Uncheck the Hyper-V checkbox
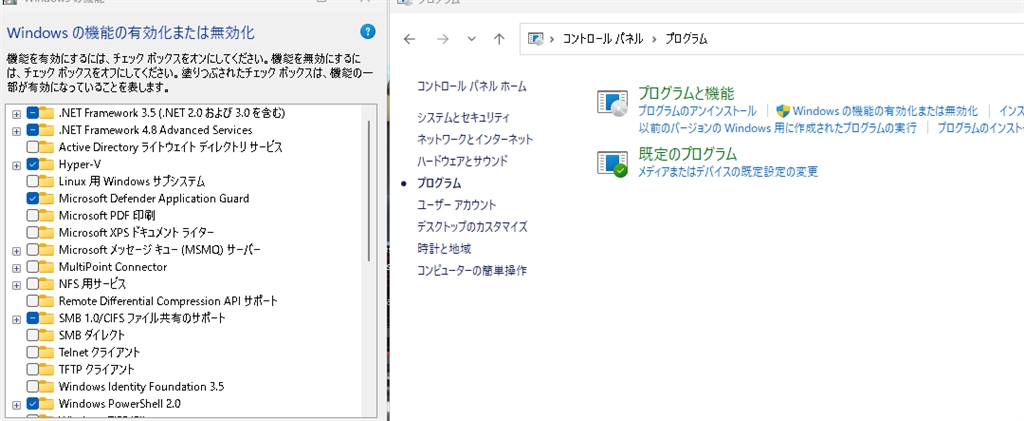This screenshot has width=1024, height=421. click(32, 164)
